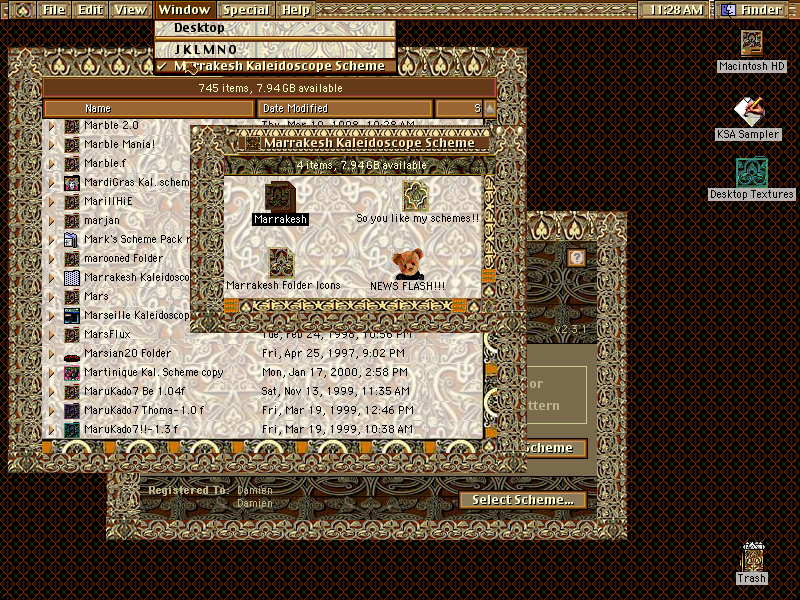Click the MarillHiE row icon

coord(71,202)
